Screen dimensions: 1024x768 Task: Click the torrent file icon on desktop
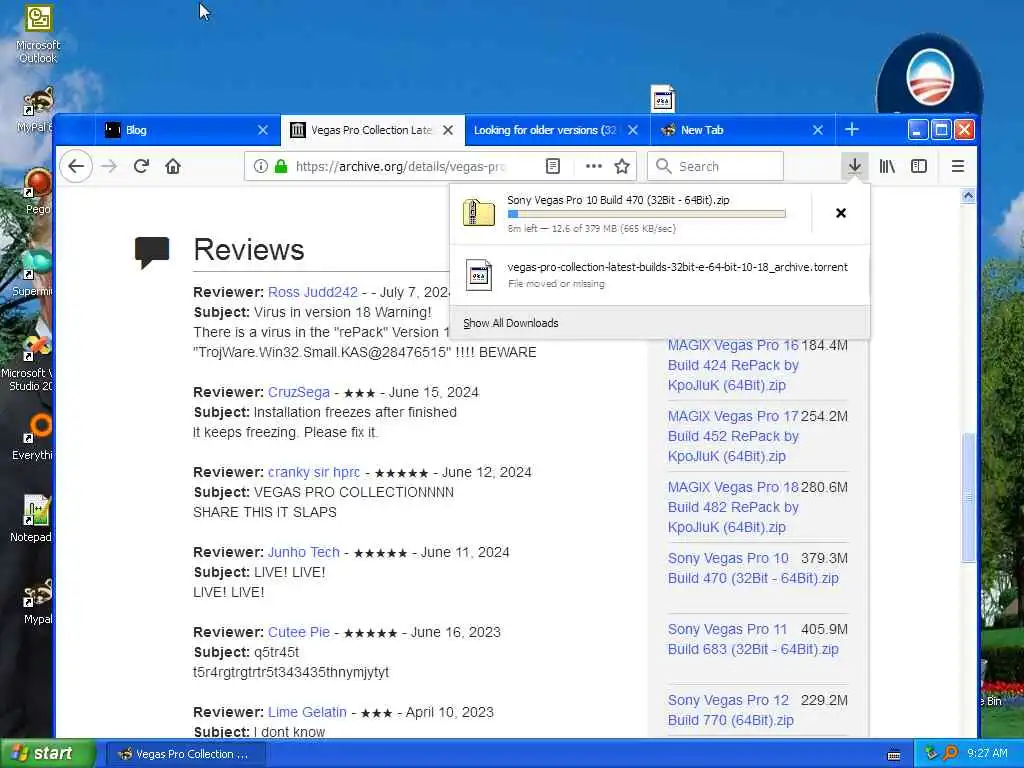pos(663,99)
